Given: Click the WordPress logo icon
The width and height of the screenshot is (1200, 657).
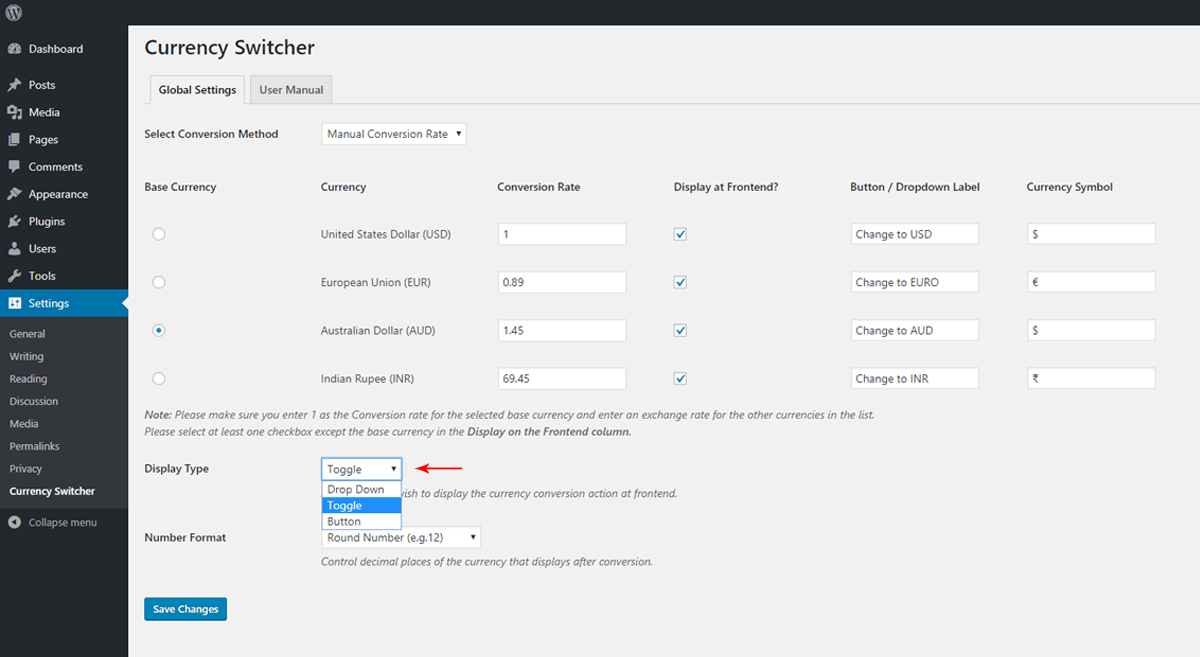Looking at the screenshot, I should pyautogui.click(x=14, y=13).
